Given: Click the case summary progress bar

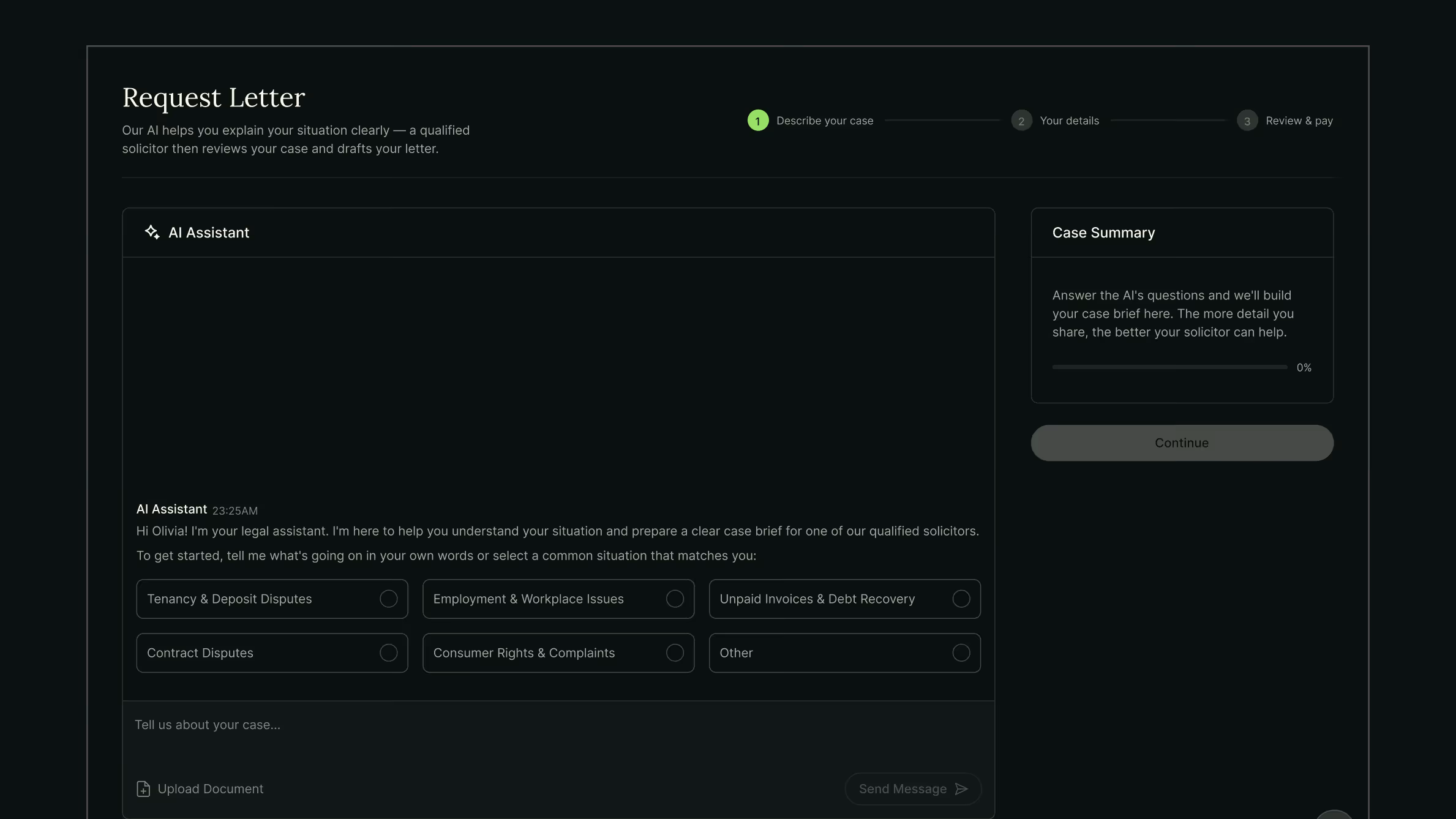Looking at the screenshot, I should (x=1169, y=367).
